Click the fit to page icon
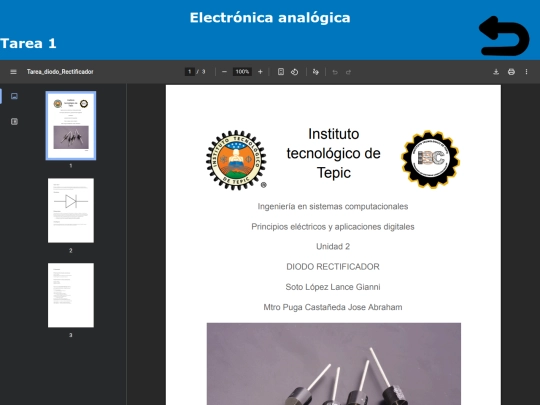Image resolution: width=540 pixels, height=405 pixels. click(x=281, y=72)
